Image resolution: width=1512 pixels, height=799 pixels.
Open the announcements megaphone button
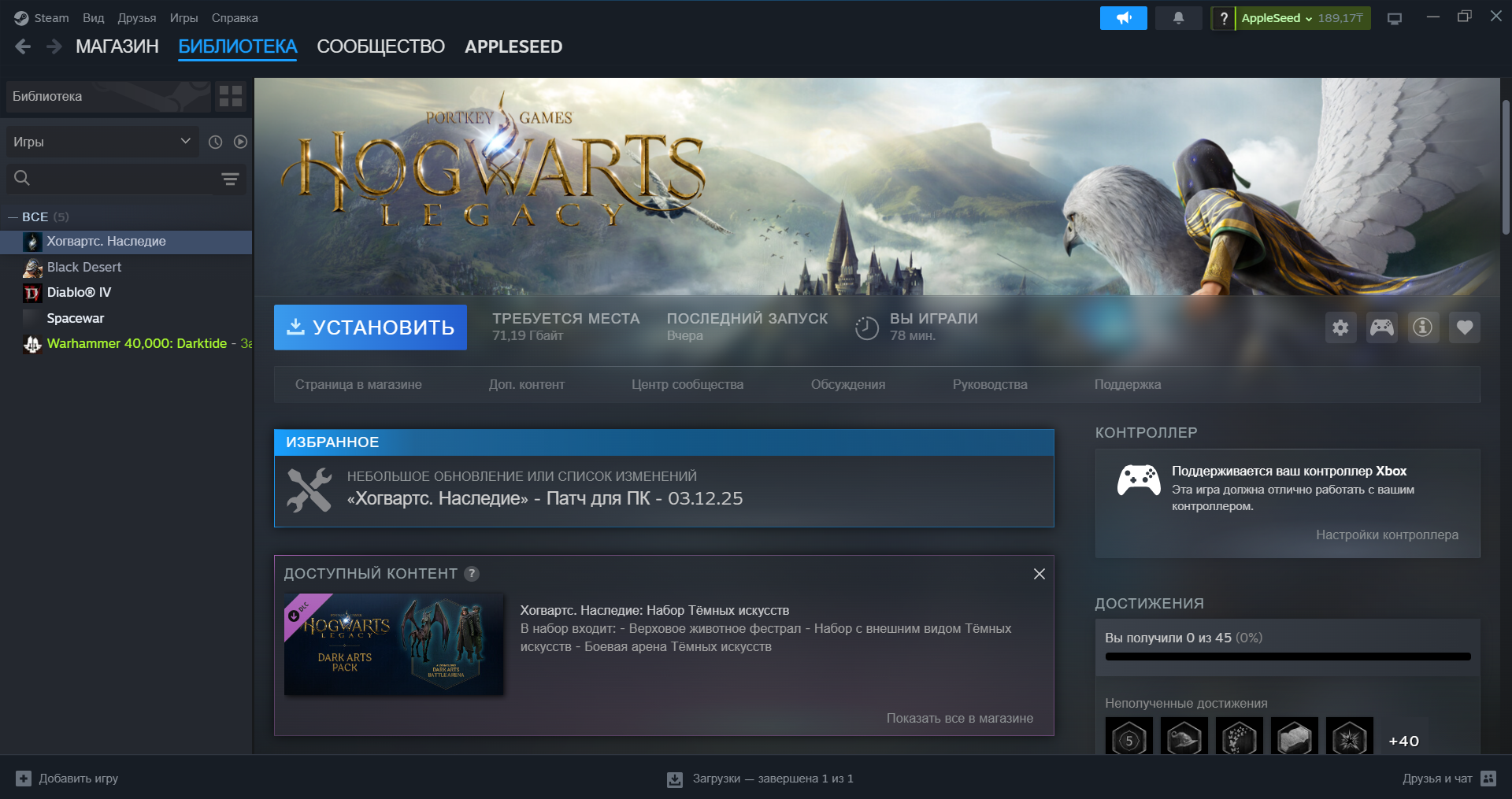(x=1124, y=18)
